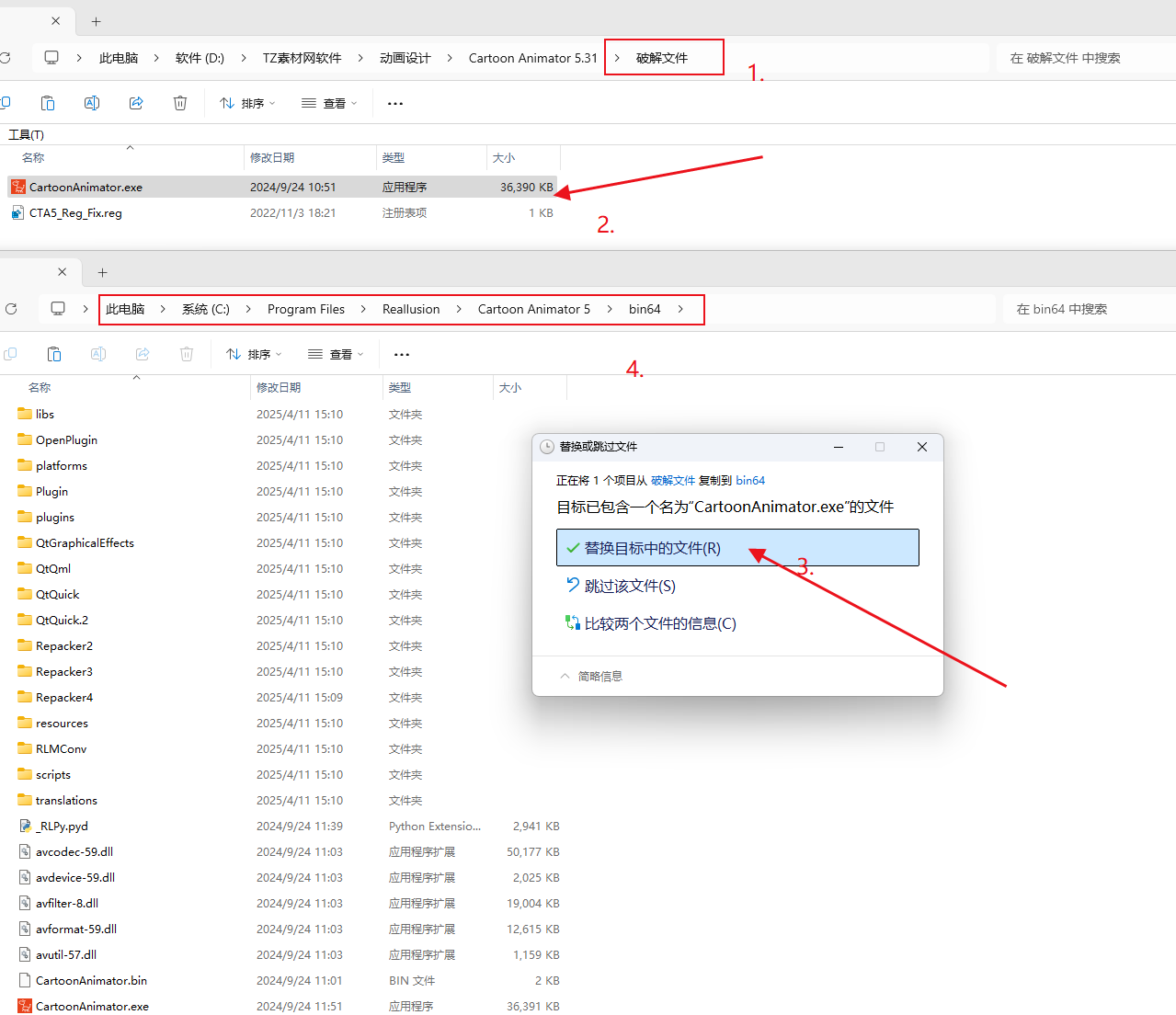Click the 破解文件 source link in the dialog
Screen dimensions: 1176x1015
tap(673, 480)
